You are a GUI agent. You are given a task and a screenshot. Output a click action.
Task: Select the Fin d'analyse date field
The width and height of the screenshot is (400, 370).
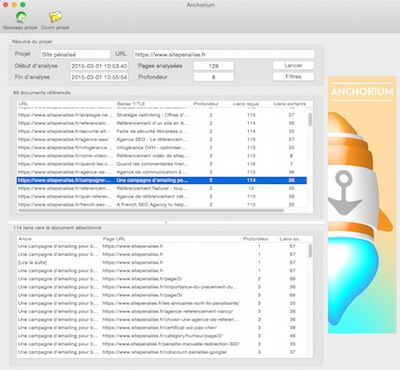pyautogui.click(x=99, y=77)
